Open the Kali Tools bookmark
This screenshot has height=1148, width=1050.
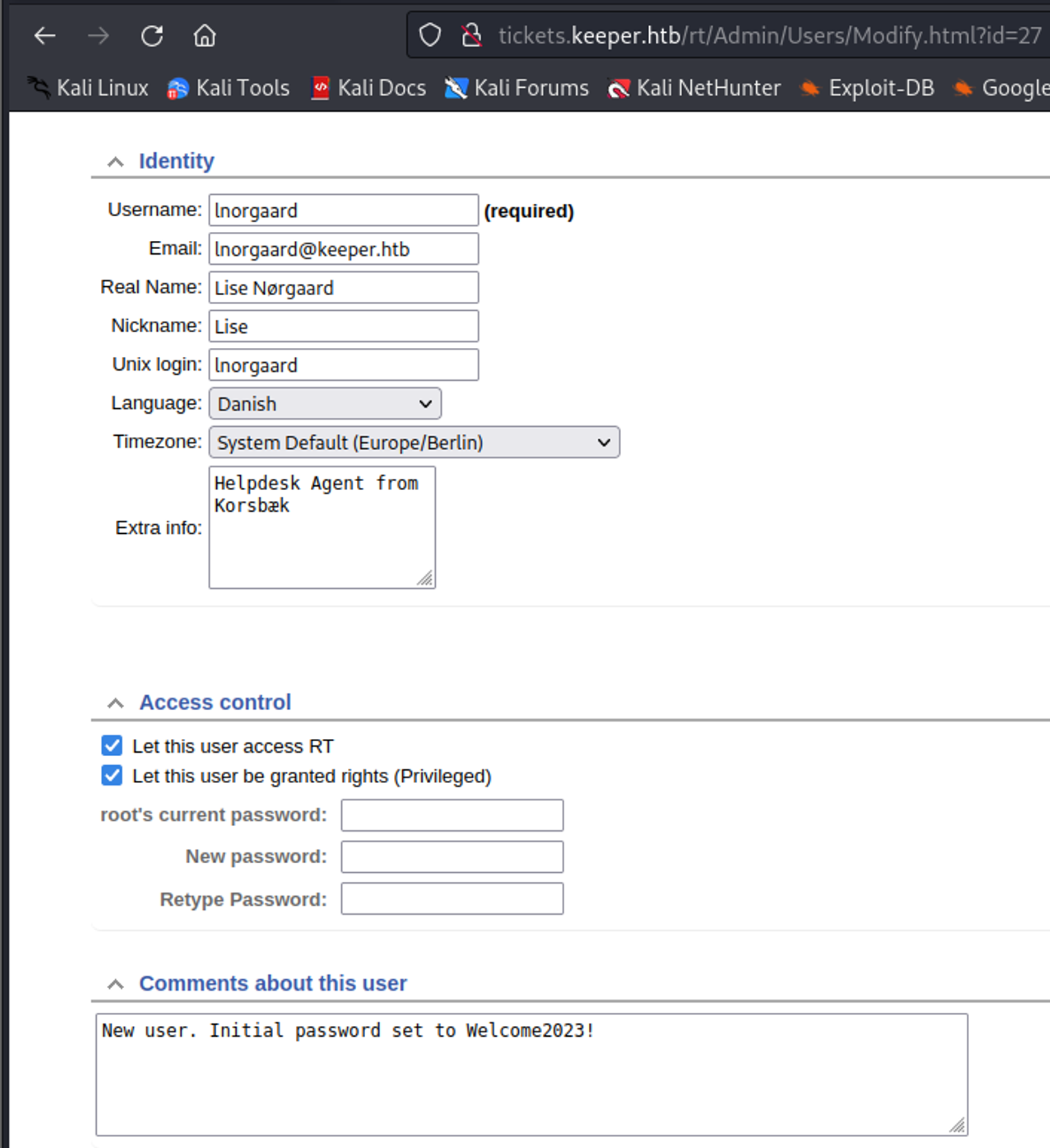(229, 88)
